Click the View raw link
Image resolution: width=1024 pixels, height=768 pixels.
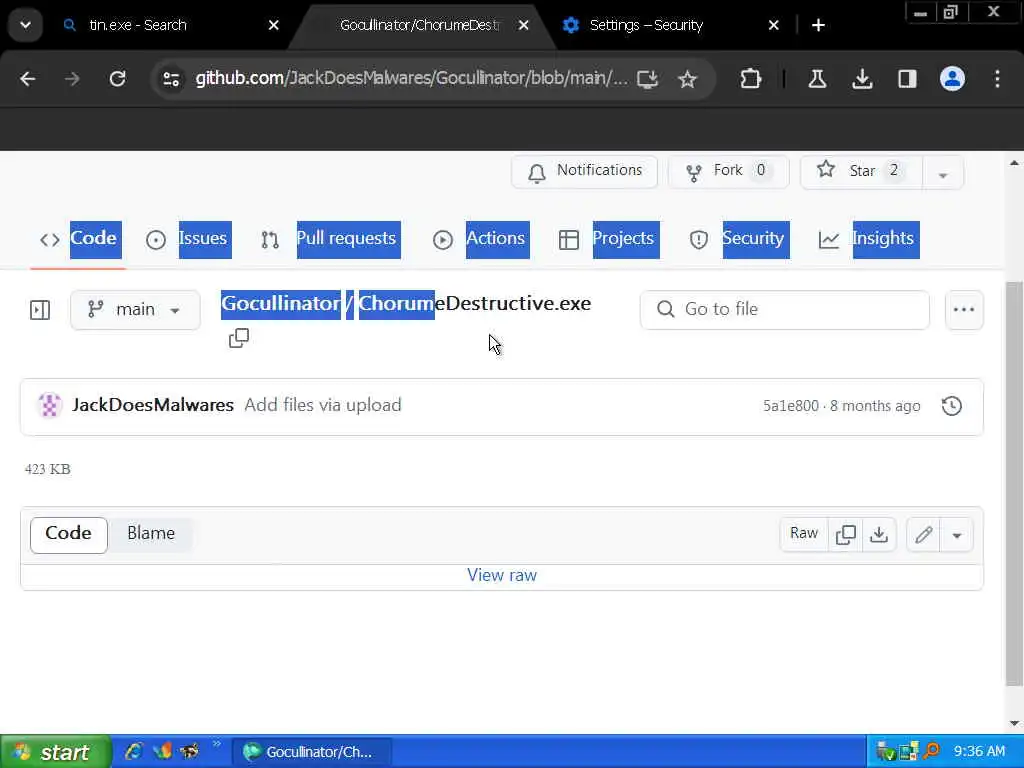[502, 575]
